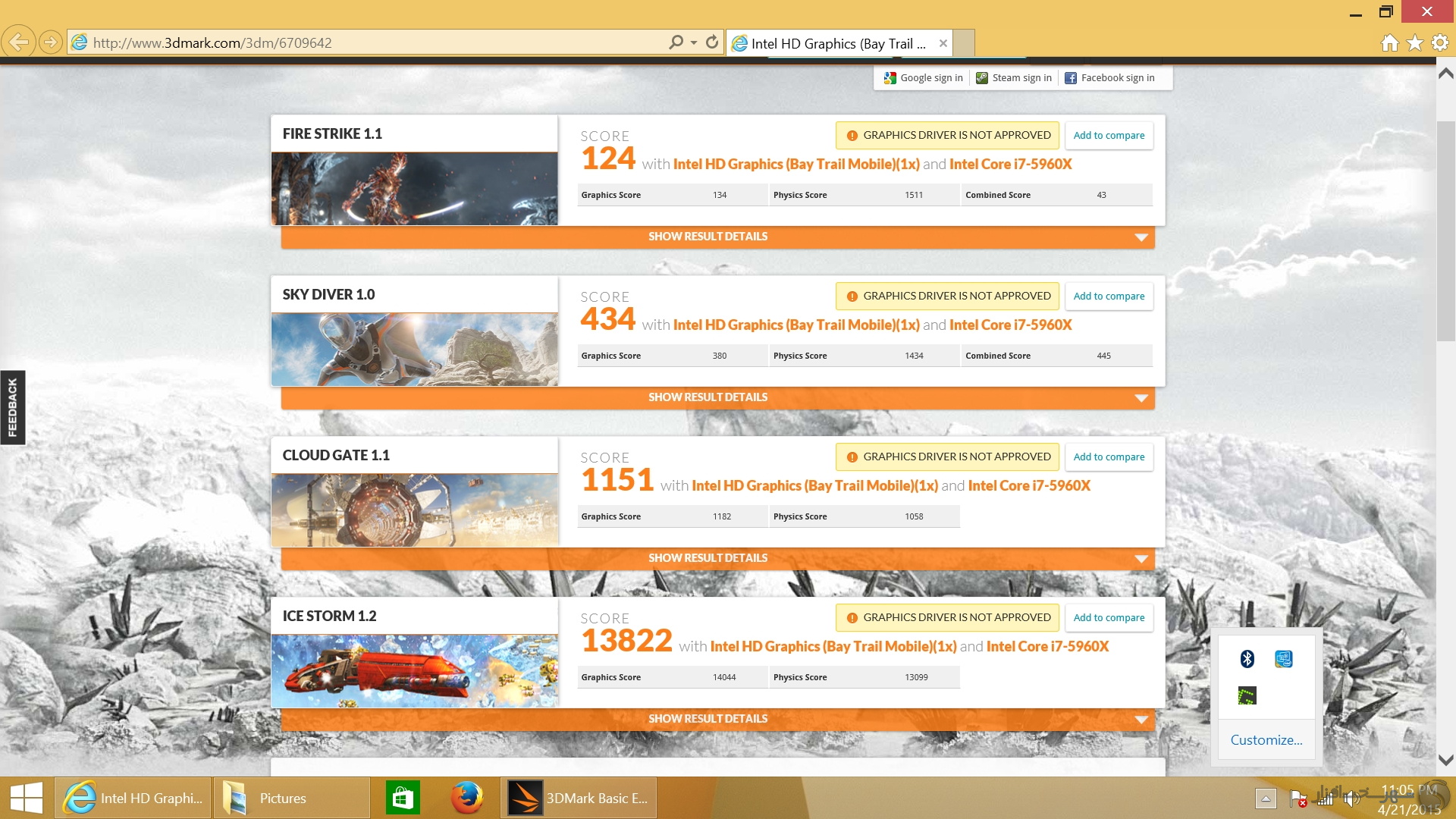The image size is (1456, 819).
Task: Click the search magnifier in address bar
Action: coord(676,42)
